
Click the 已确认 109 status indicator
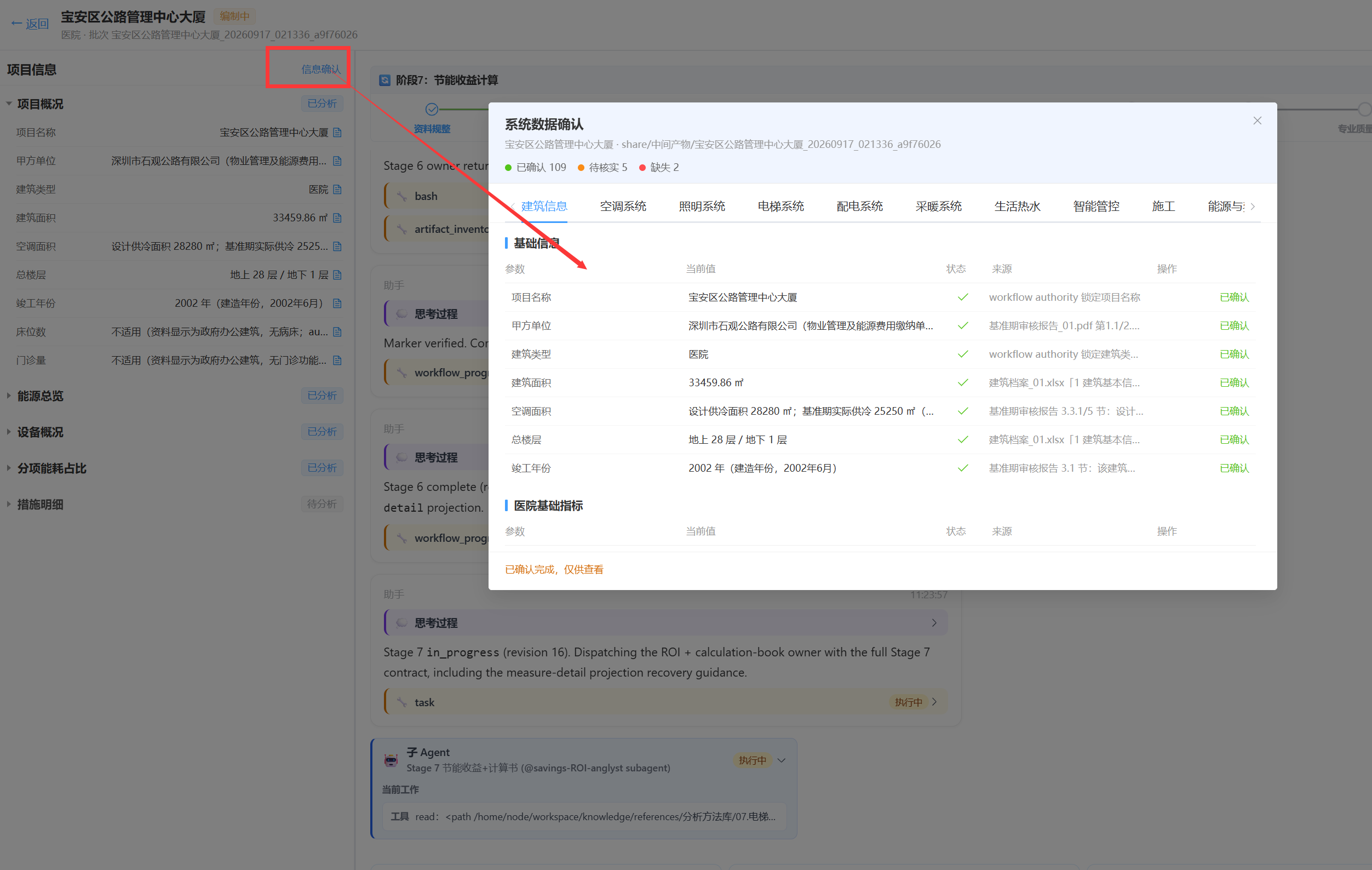tap(535, 168)
